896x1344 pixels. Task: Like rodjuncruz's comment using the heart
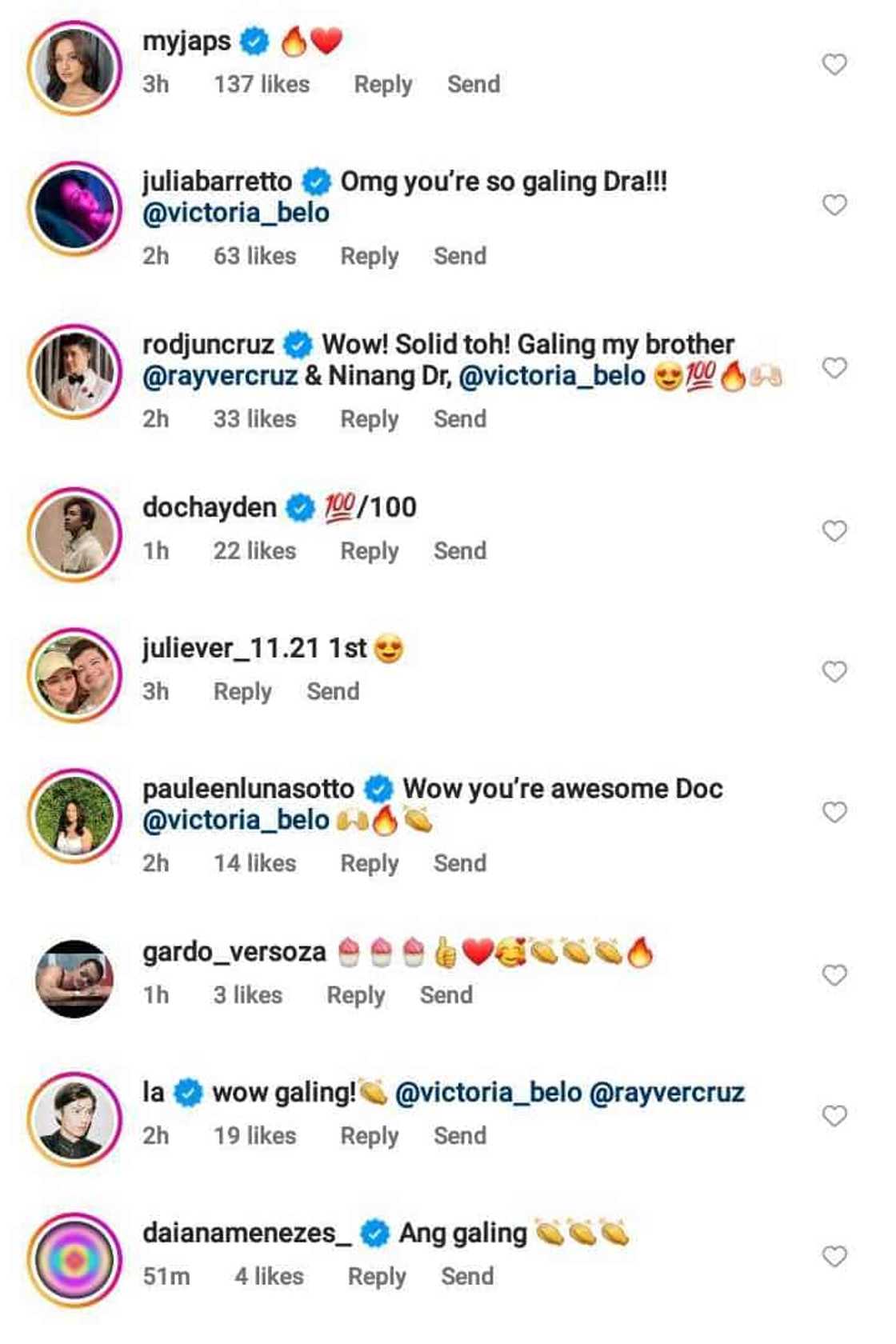coord(834,369)
